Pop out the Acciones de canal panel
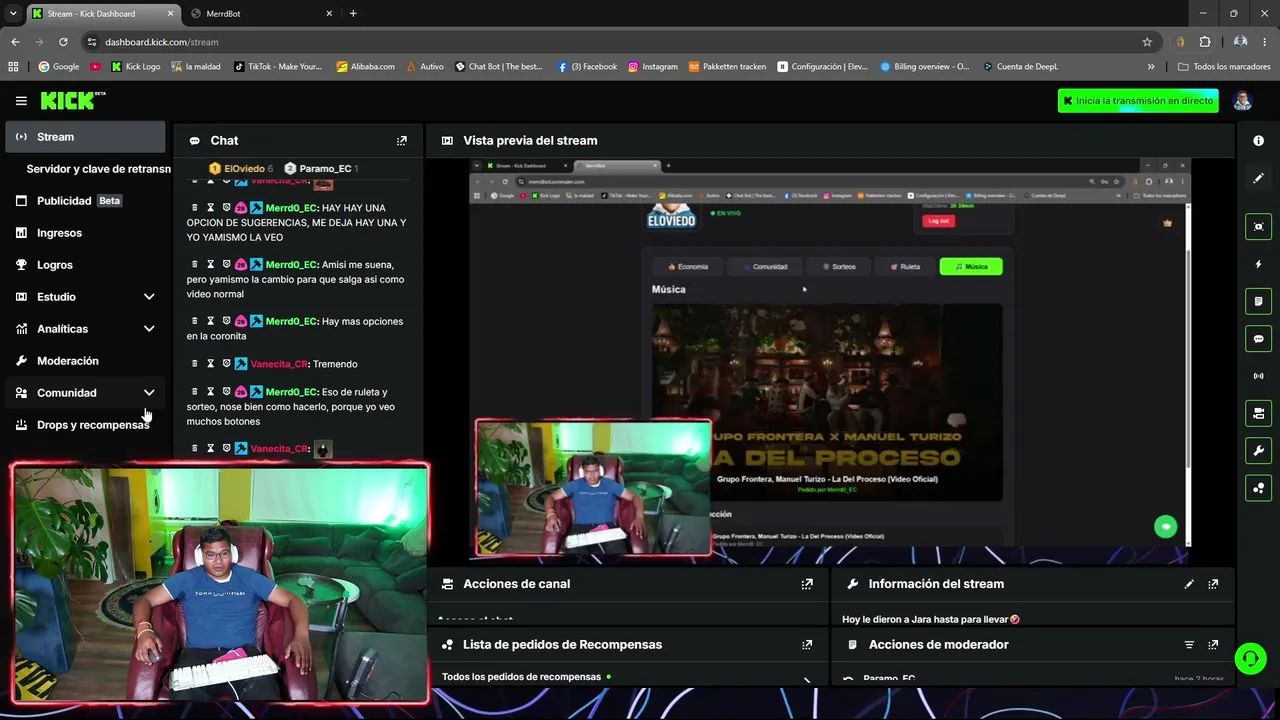Viewport: 1280px width, 720px height. (807, 584)
